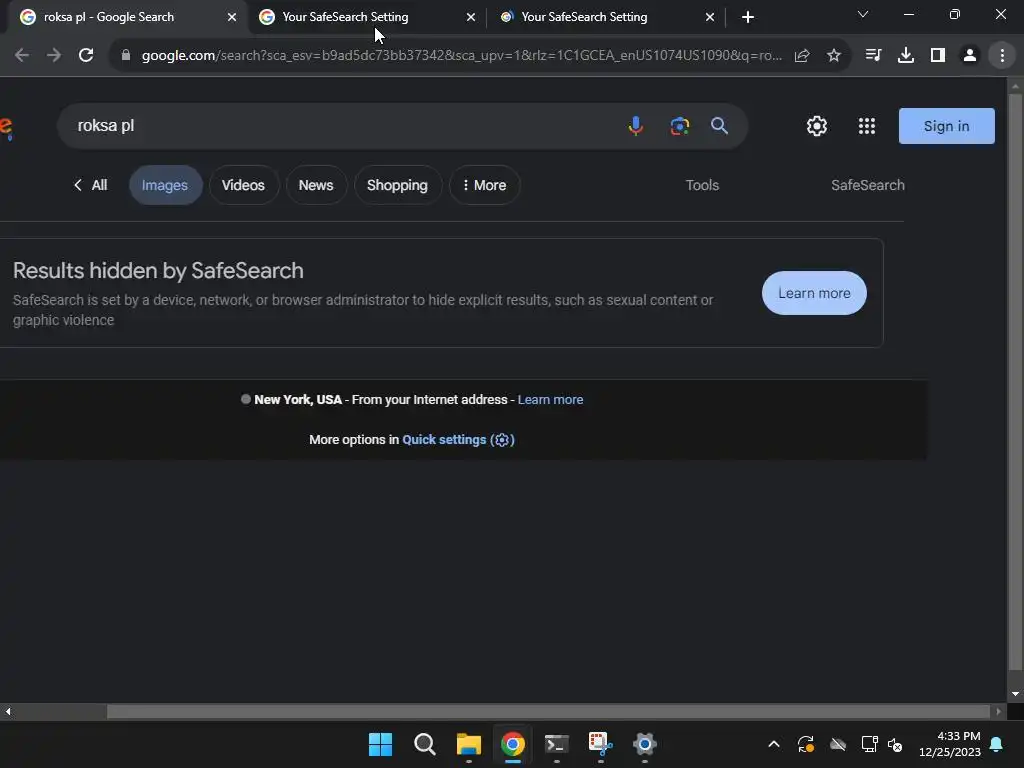1024x768 pixels.
Task: Open the media control icon in toolbar
Action: [873, 56]
